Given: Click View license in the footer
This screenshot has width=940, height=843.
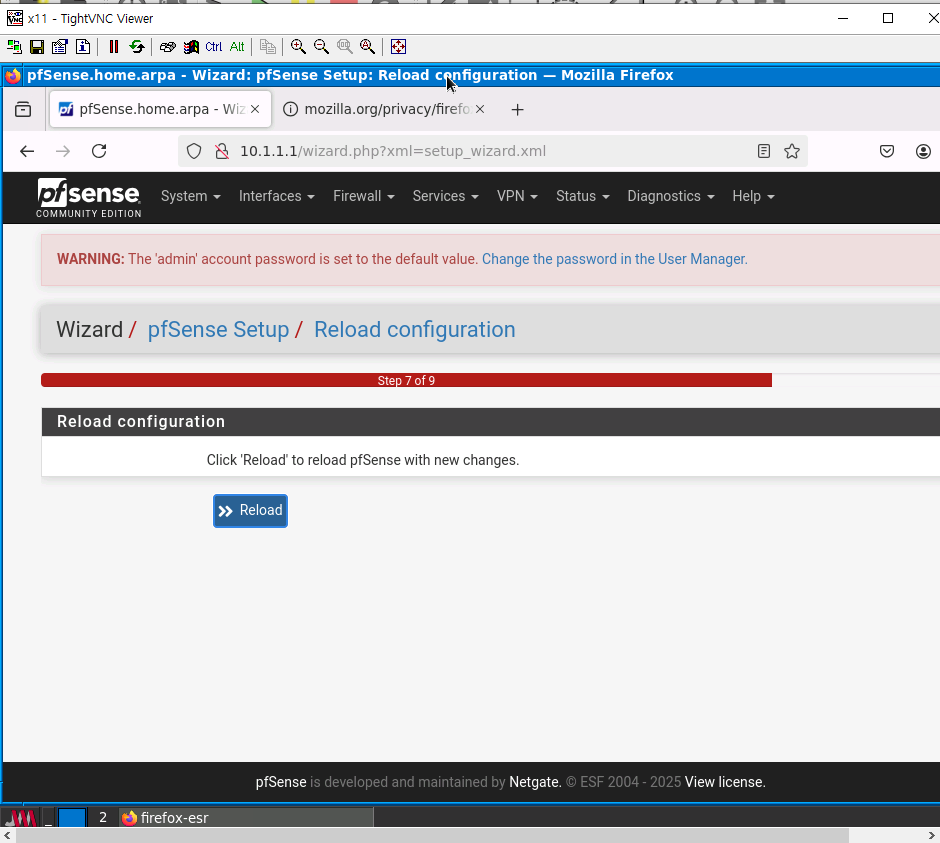Looking at the screenshot, I should 725,782.
